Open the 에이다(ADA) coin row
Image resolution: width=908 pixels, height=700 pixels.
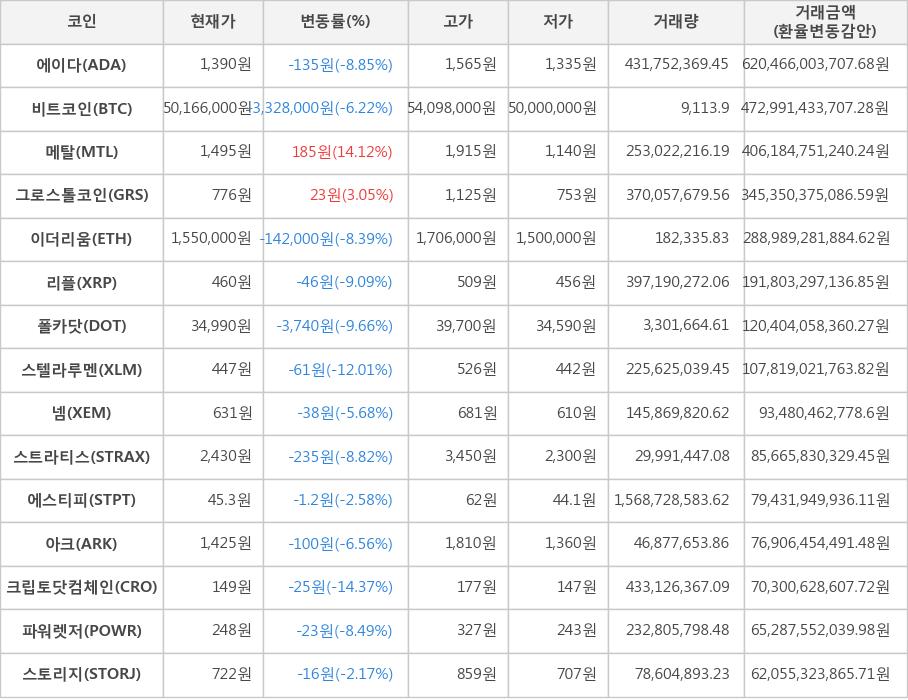[x=82, y=65]
